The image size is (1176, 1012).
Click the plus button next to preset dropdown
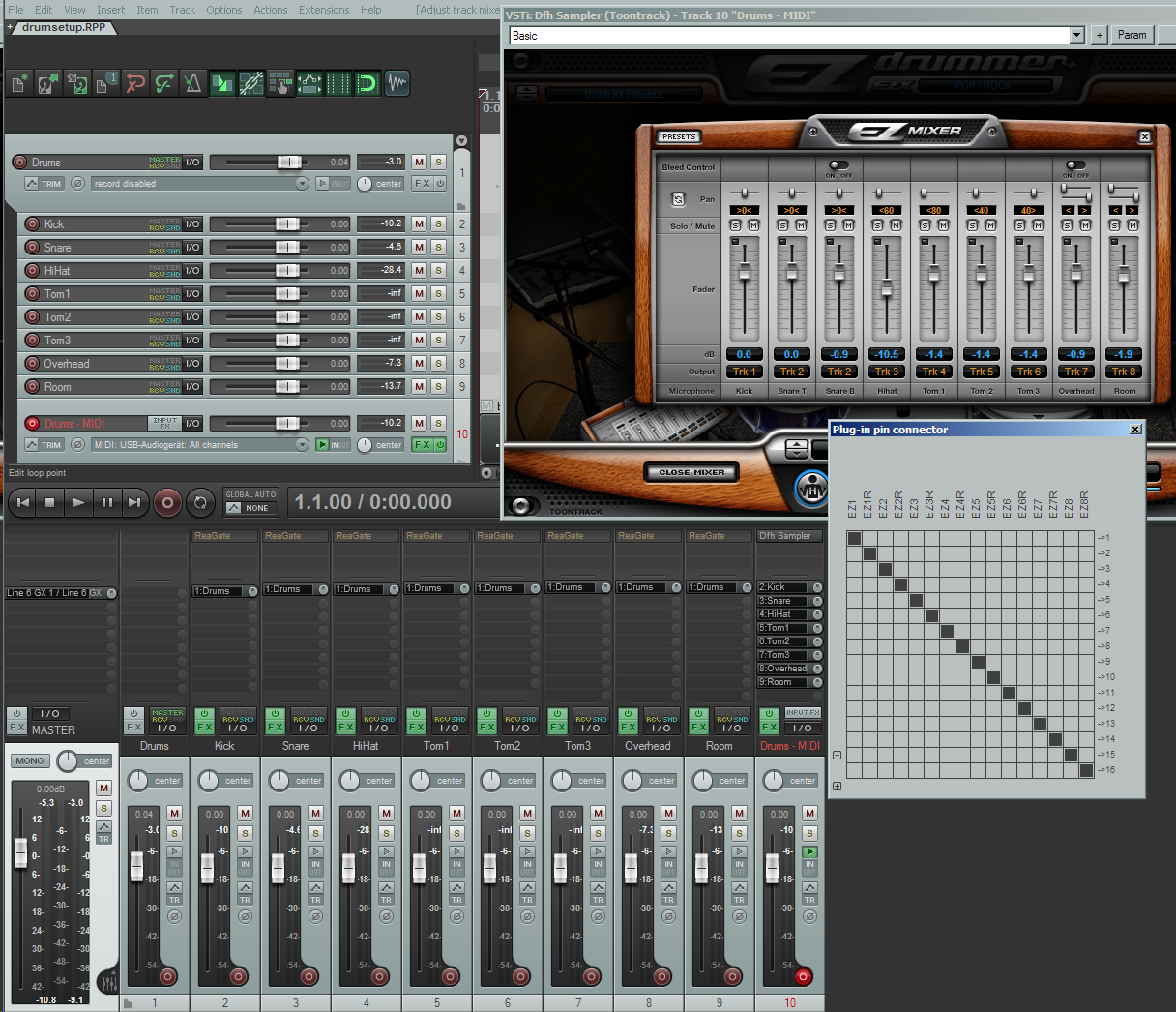pos(1099,35)
